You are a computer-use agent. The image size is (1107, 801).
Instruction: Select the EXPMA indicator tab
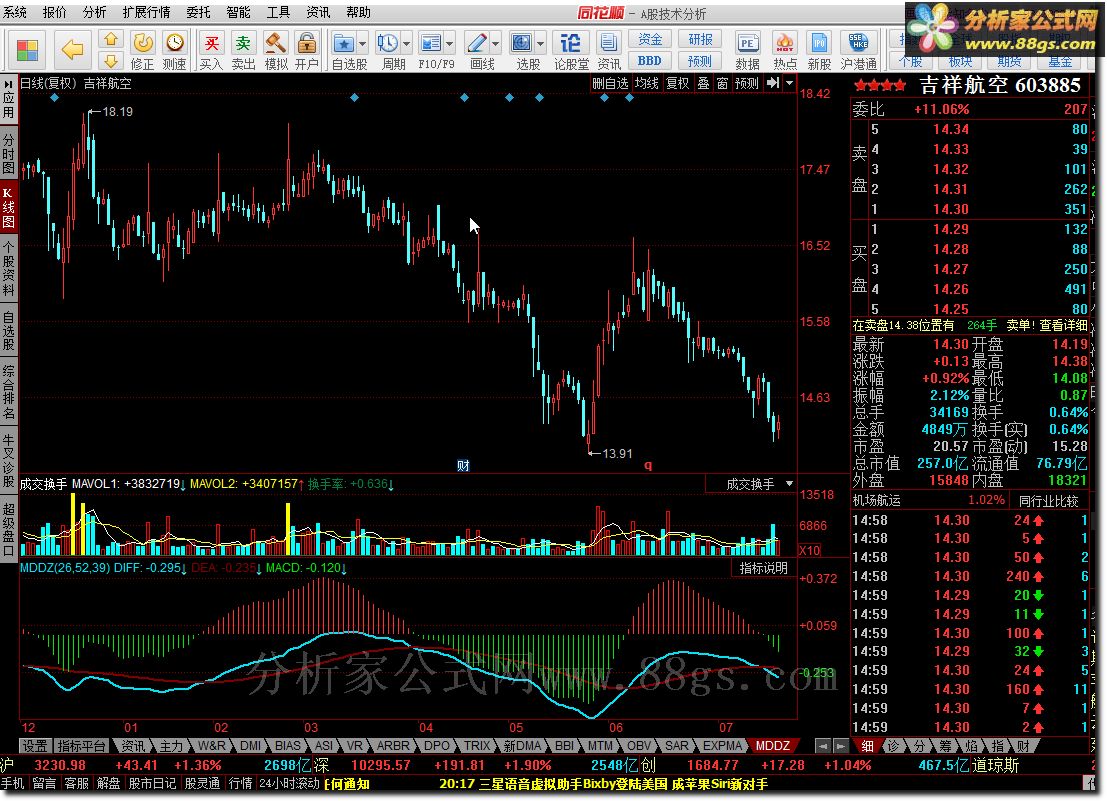coord(722,746)
